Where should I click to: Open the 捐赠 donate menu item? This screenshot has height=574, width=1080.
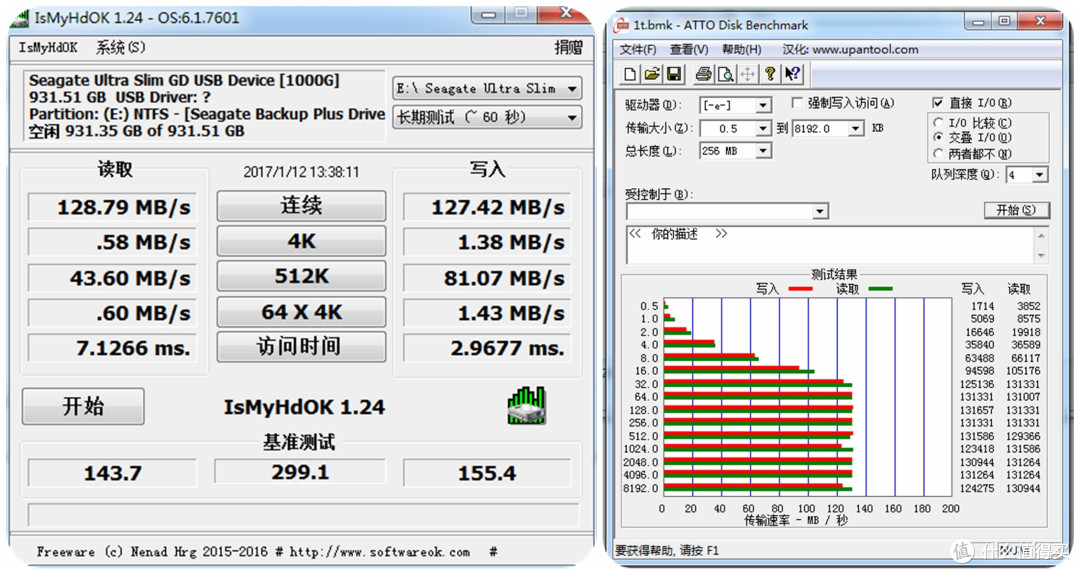(569, 48)
